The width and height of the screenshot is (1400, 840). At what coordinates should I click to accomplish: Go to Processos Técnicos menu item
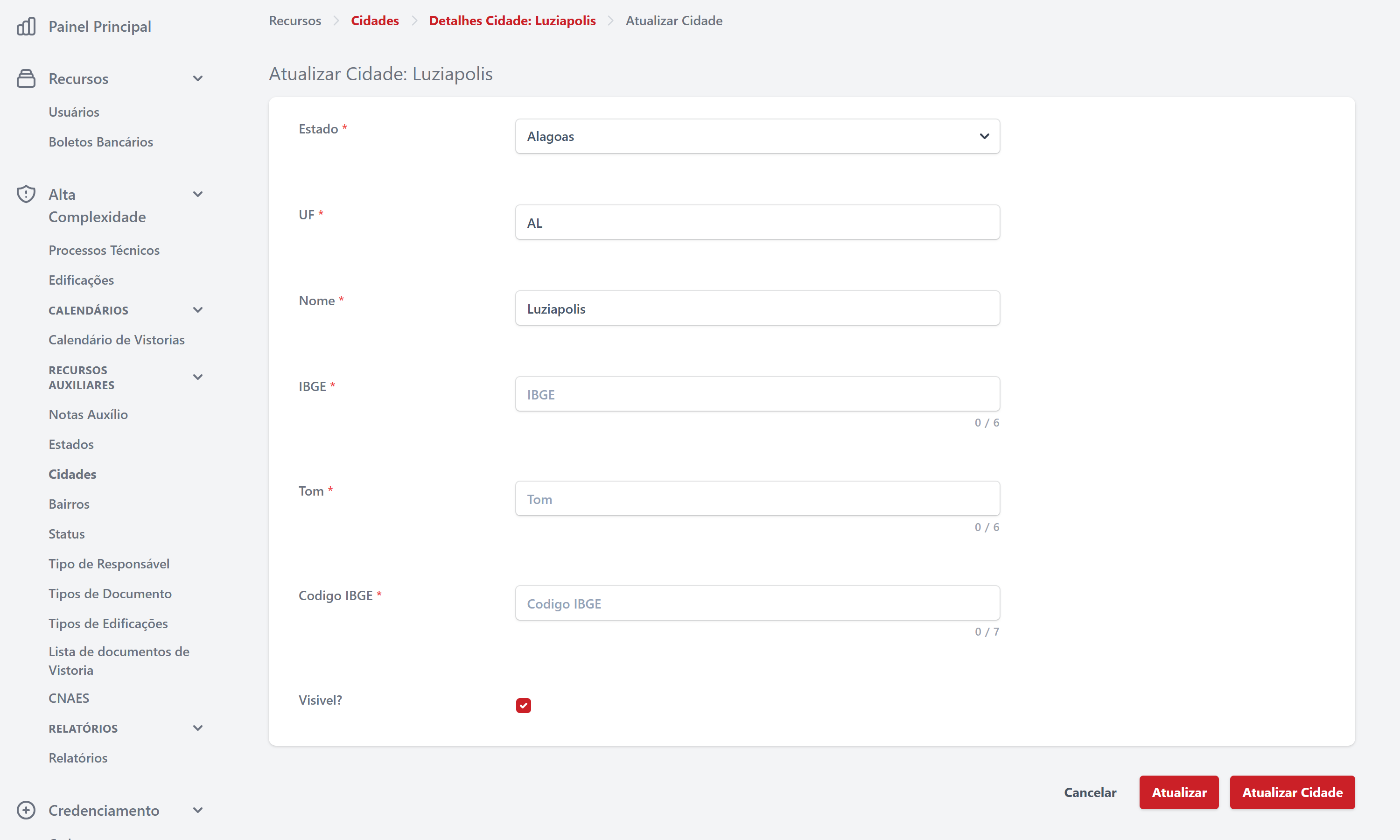[104, 250]
